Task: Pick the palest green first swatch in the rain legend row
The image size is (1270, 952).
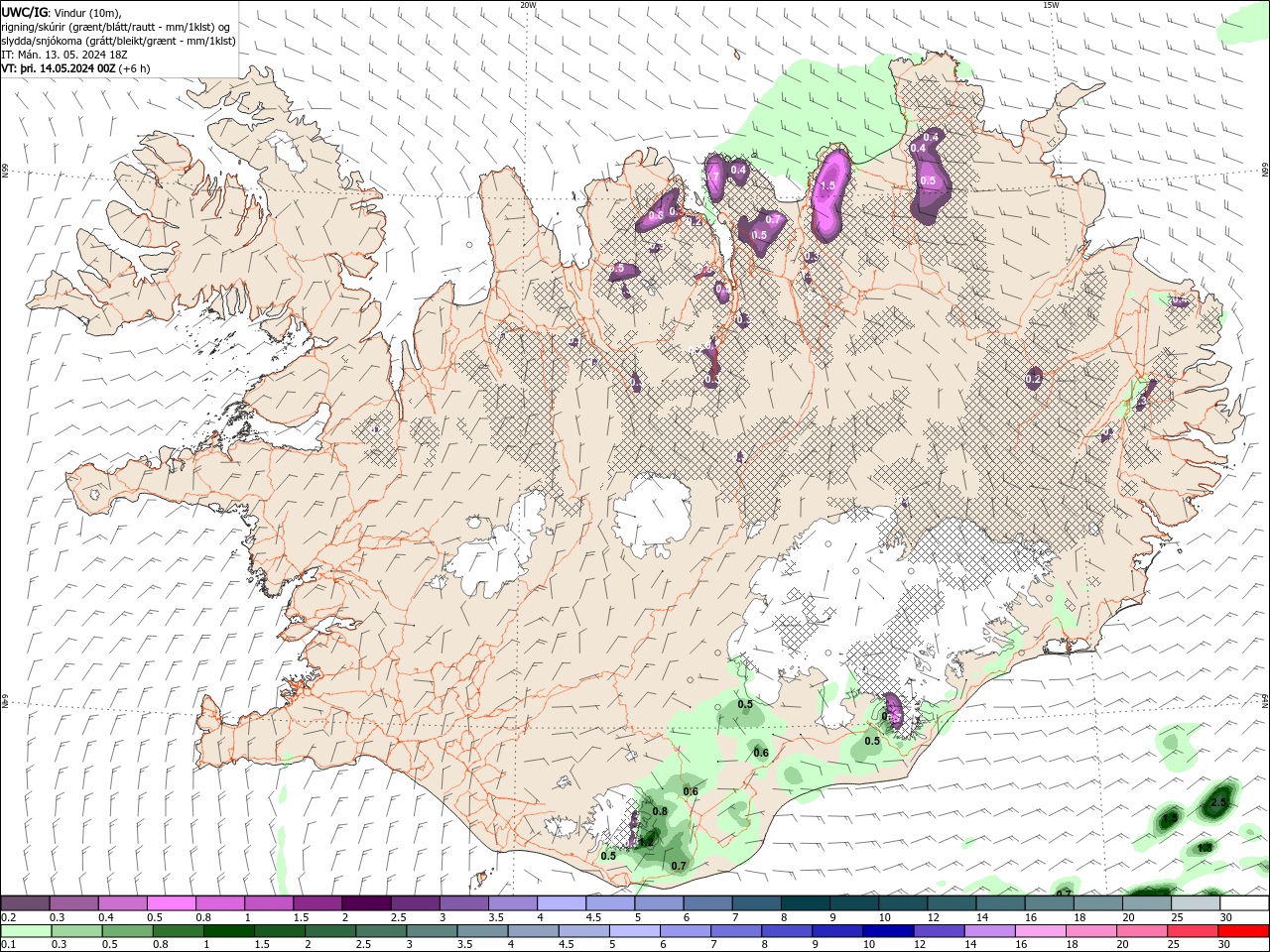Action: pyautogui.click(x=26, y=931)
